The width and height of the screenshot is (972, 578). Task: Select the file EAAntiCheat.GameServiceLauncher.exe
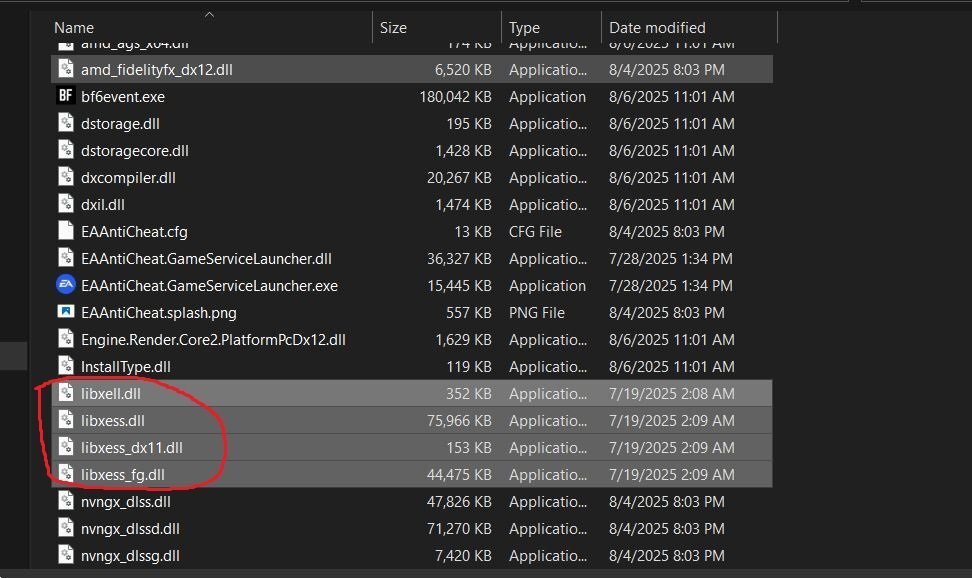point(210,285)
